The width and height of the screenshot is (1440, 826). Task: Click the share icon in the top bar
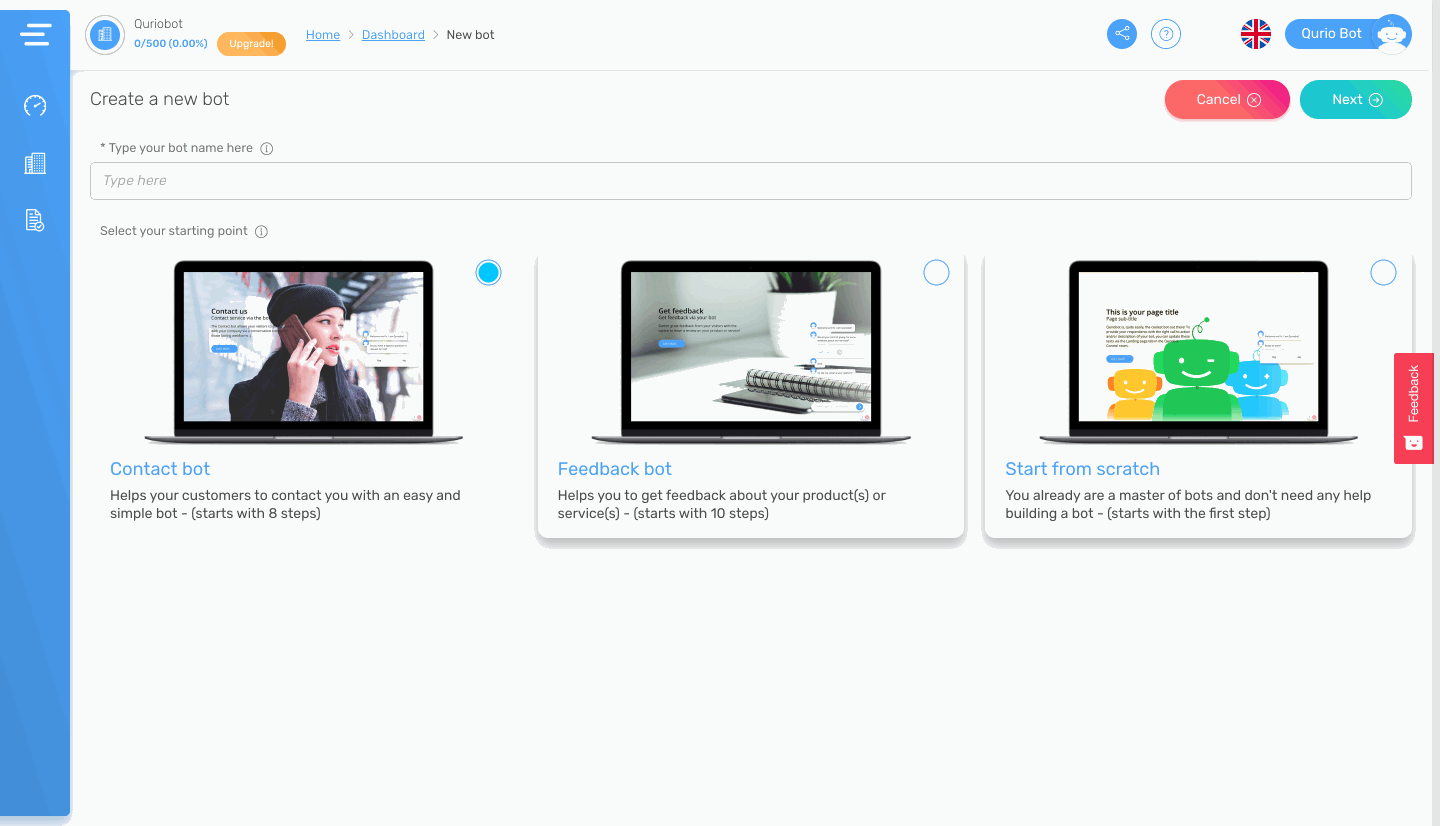[1121, 33]
